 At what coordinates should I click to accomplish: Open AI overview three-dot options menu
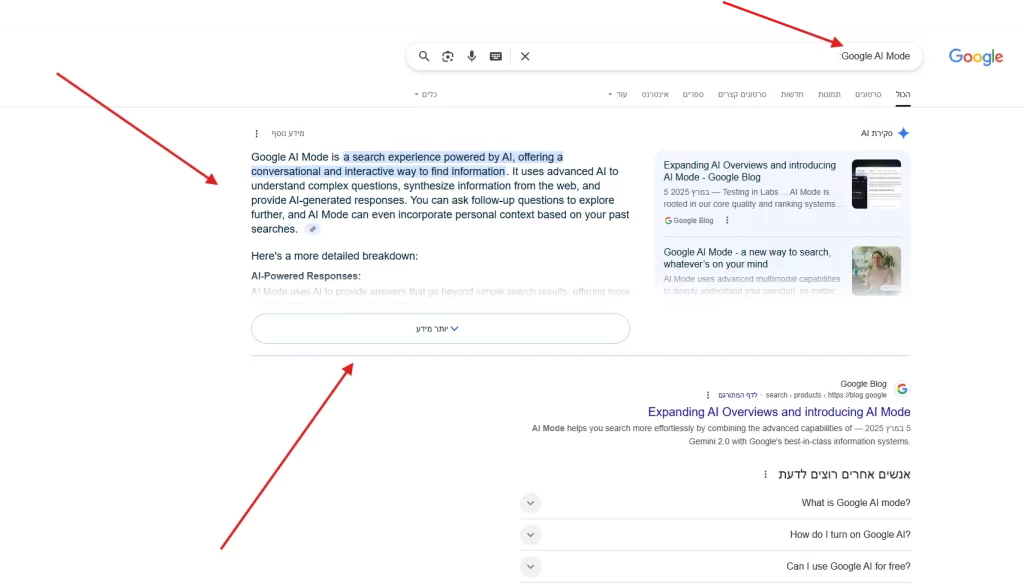click(x=256, y=133)
